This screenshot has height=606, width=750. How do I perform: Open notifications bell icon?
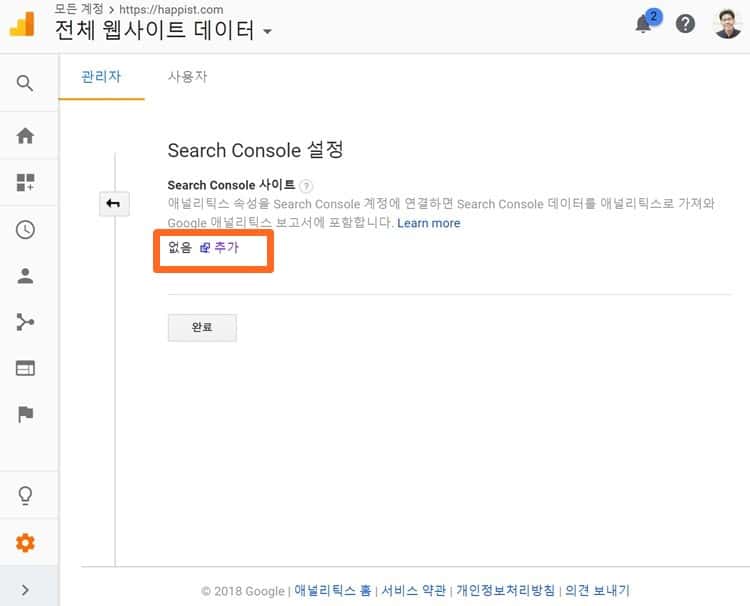point(644,24)
